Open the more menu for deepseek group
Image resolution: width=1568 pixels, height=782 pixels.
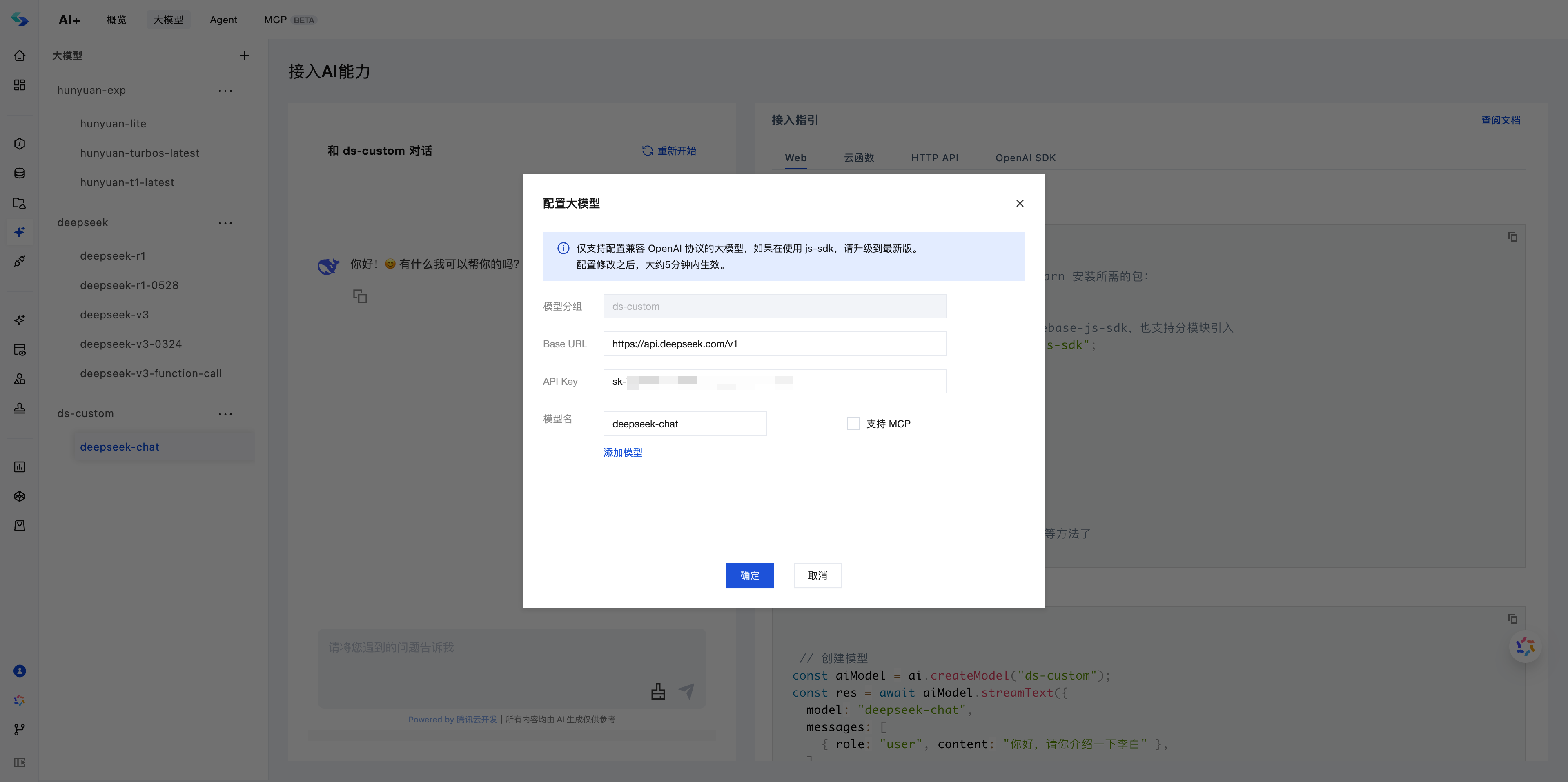coord(225,223)
